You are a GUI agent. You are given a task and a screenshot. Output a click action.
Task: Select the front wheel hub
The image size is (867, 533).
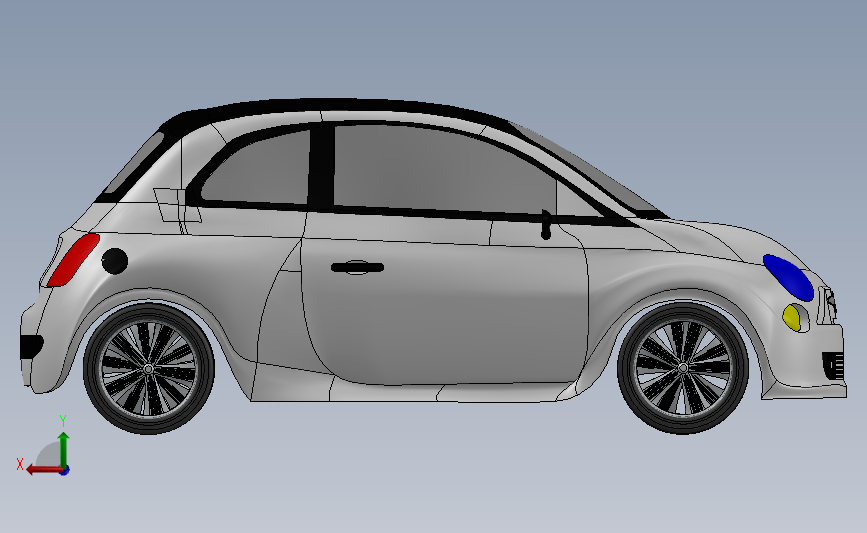tap(683, 368)
